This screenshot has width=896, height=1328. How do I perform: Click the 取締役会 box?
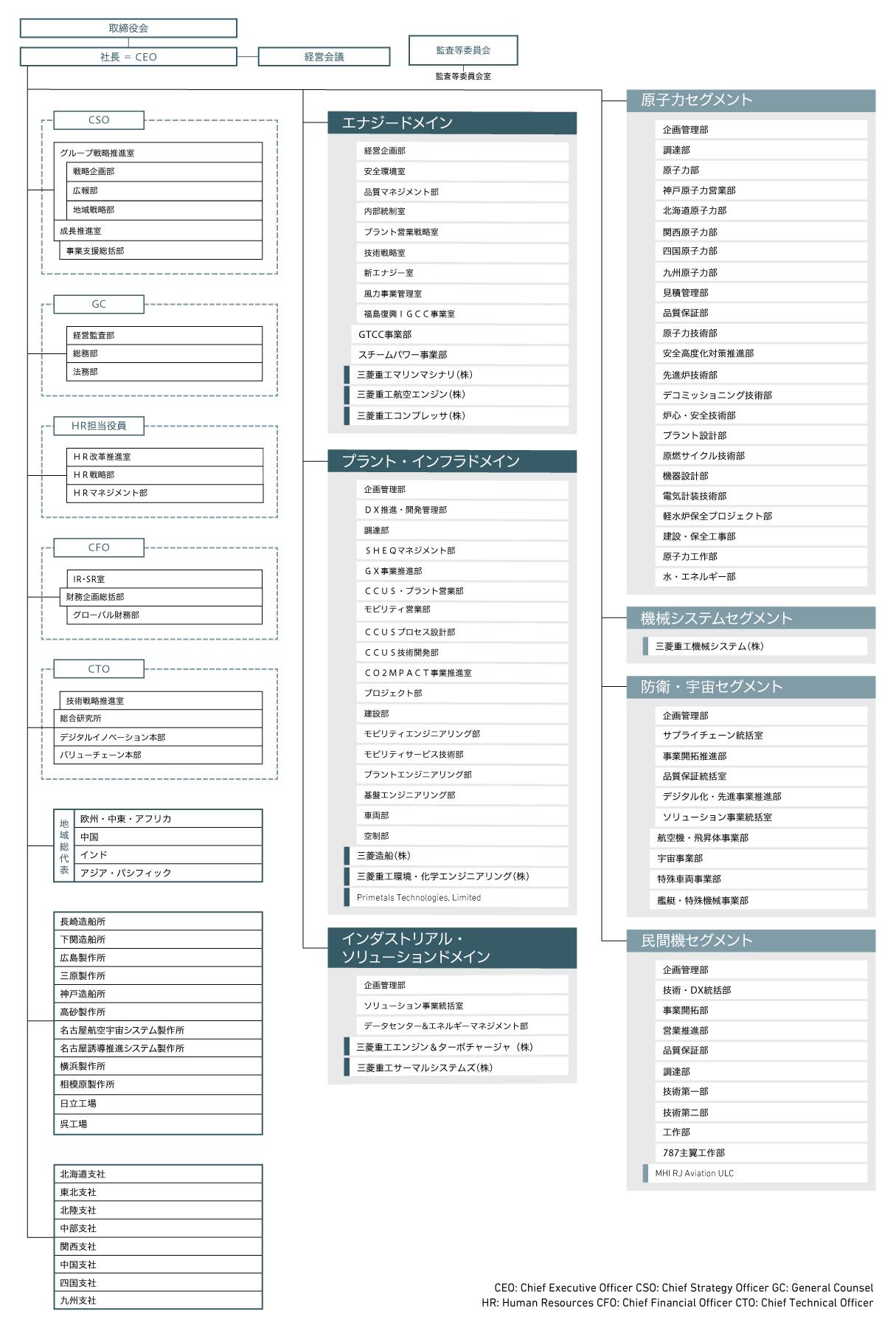coord(128,28)
